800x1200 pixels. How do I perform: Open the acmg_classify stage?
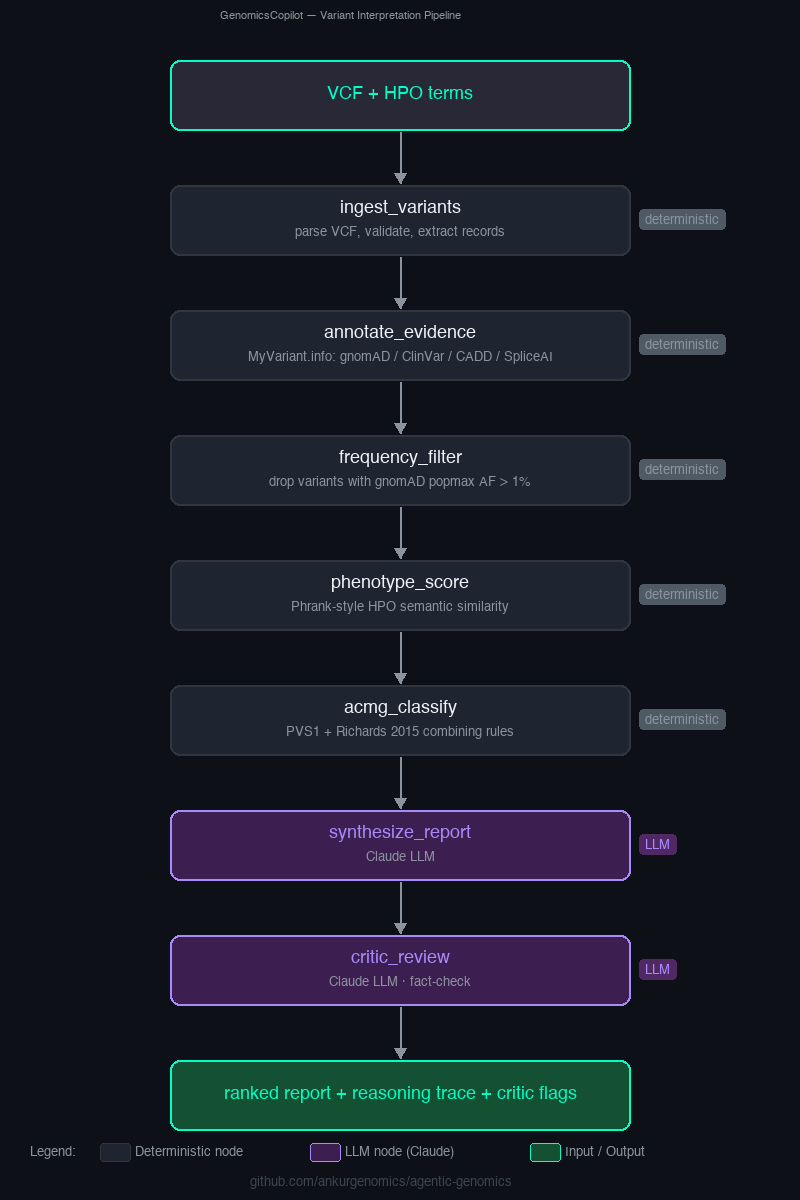[400, 720]
